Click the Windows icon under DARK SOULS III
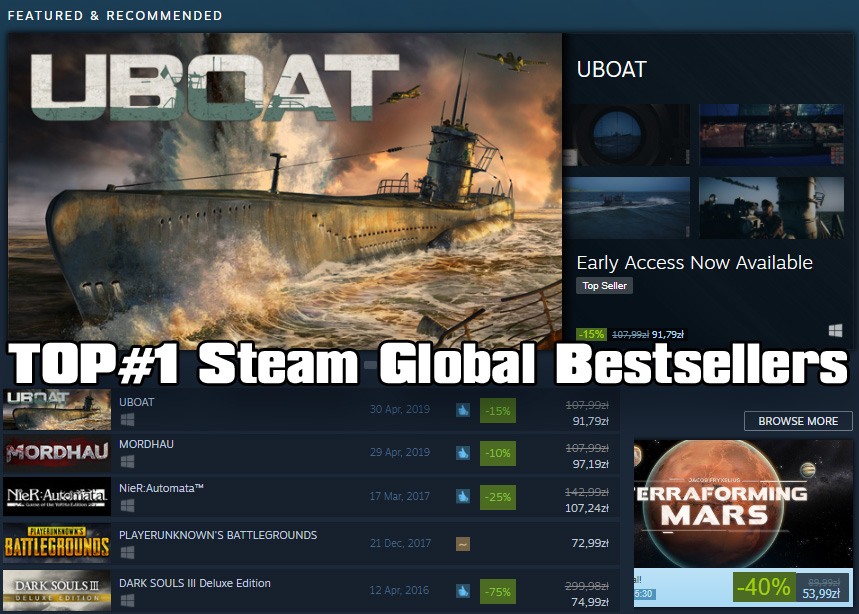Viewport: 859px width, 614px height. pyautogui.click(x=127, y=600)
